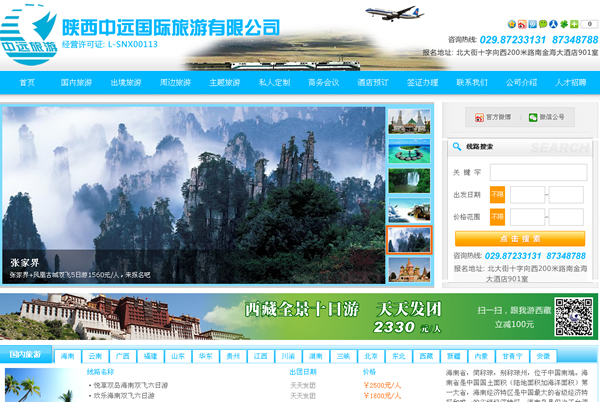Image resolution: width=600 pixels, height=402 pixels.
Task: Select the waterfall thumbnail in the slider
Action: (408, 180)
